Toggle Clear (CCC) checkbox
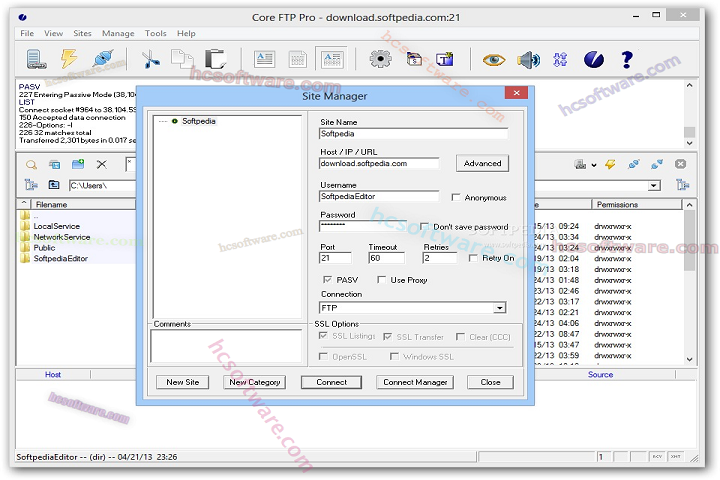Image resolution: width=720 pixels, height=480 pixels. click(460, 337)
